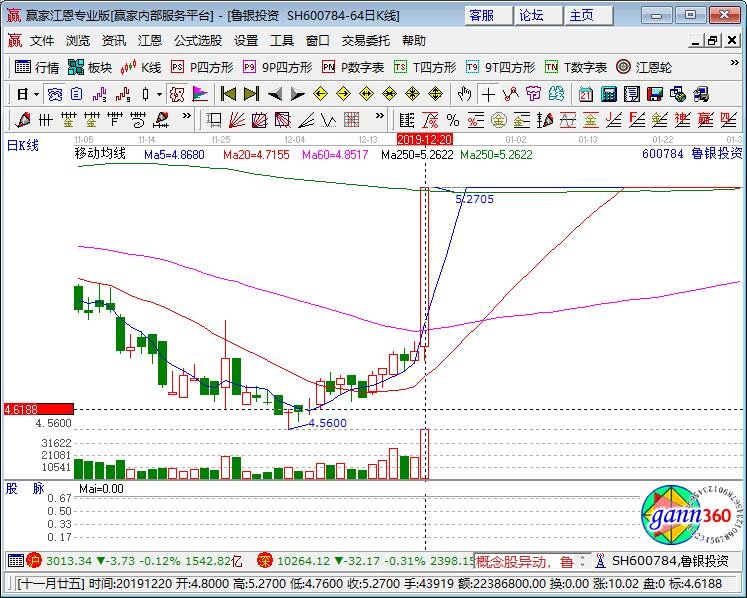Open the 文件 menu
The width and height of the screenshot is (747, 598).
click(x=42, y=41)
